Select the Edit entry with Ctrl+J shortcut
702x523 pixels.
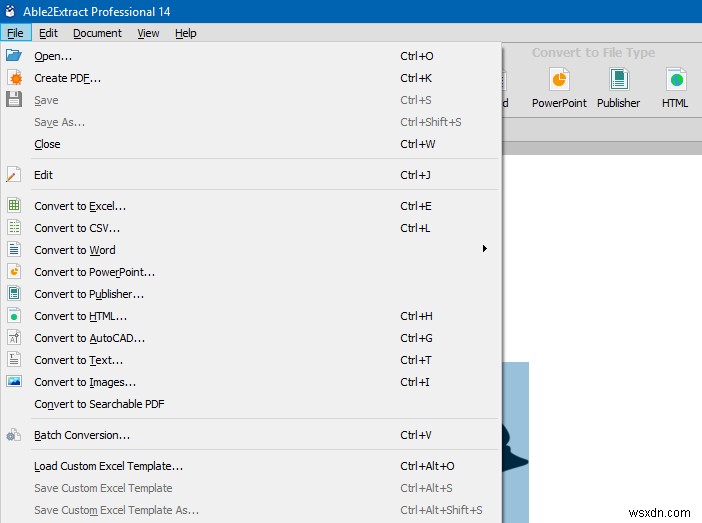point(251,175)
